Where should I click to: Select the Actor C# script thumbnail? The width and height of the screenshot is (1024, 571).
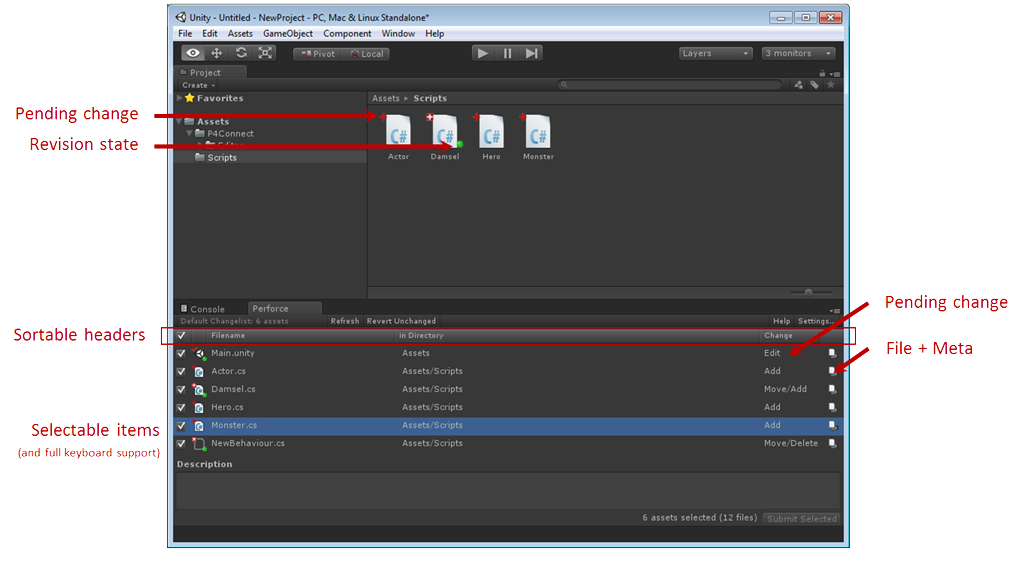tap(398, 133)
